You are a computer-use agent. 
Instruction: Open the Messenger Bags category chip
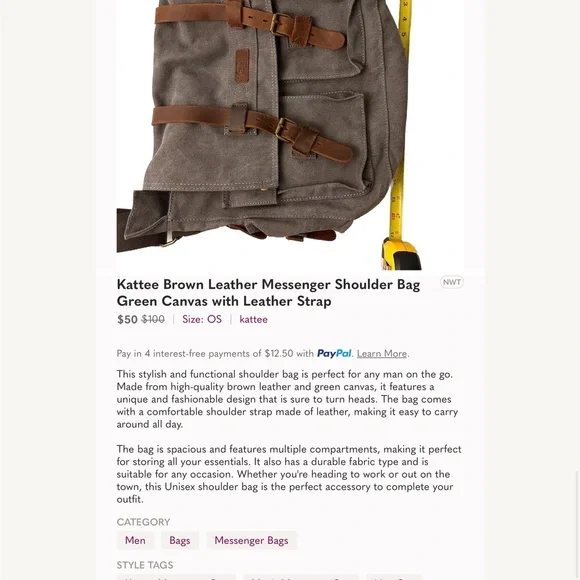point(252,540)
